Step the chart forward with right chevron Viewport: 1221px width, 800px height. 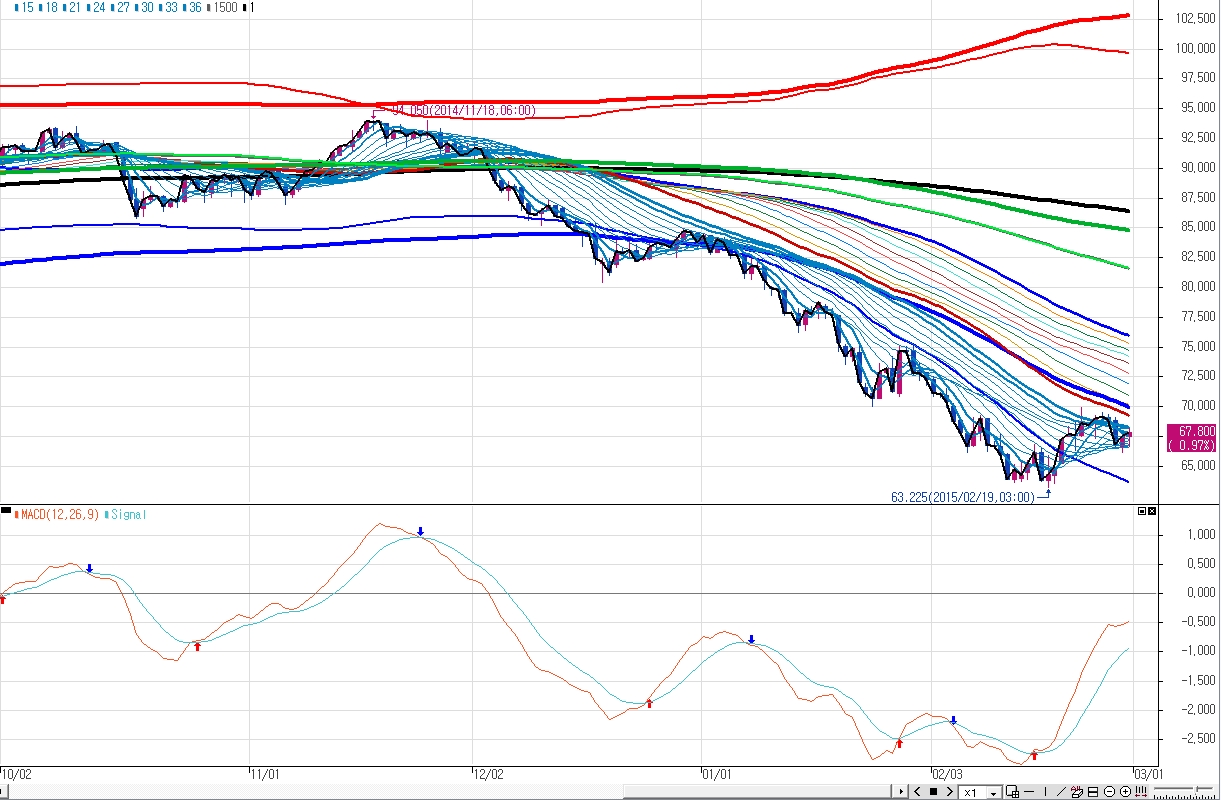click(x=949, y=792)
